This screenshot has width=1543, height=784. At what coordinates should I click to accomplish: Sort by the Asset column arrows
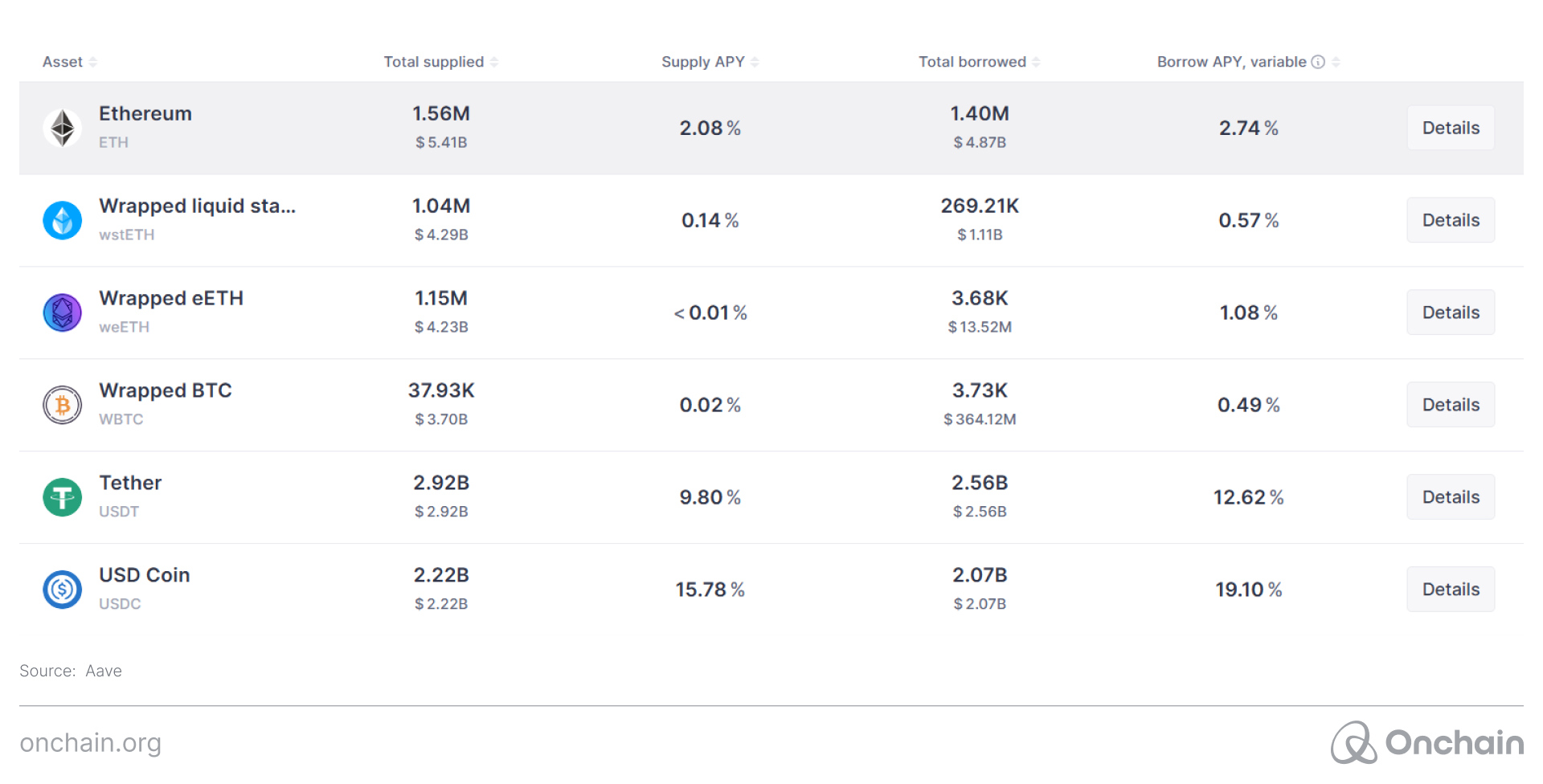(92, 62)
